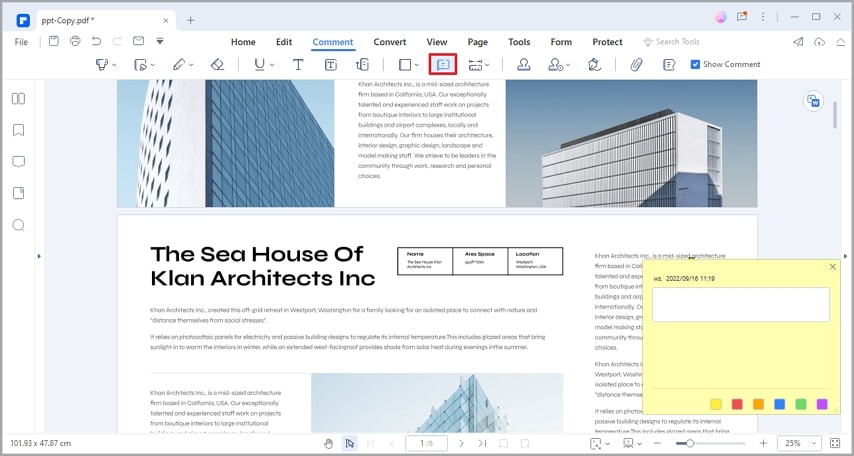Screen dimensions: 854x456
Task: Expand measure tool dropdown arrow
Action: (487, 65)
